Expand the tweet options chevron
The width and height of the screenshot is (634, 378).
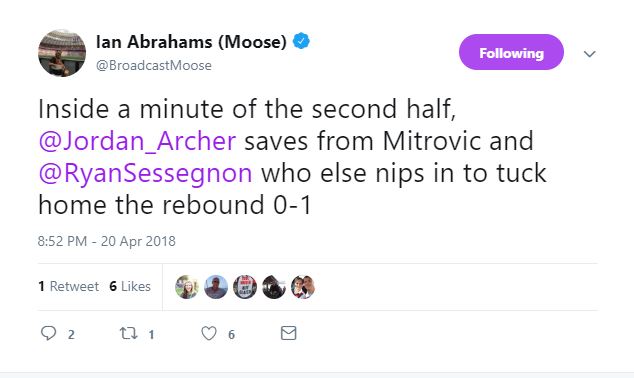pos(590,53)
